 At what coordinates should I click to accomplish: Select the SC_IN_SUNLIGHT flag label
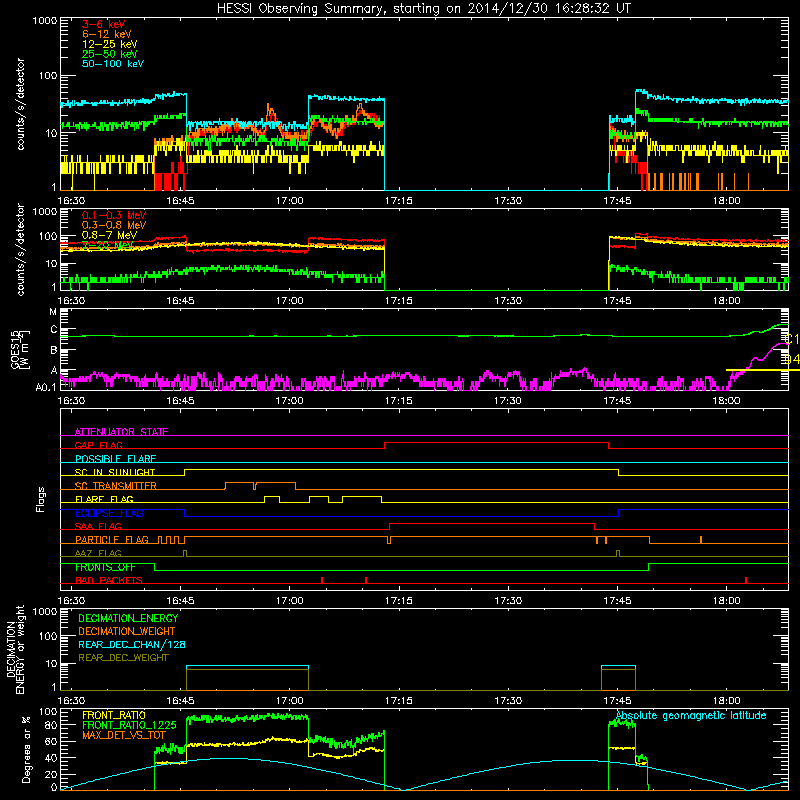pos(115,472)
